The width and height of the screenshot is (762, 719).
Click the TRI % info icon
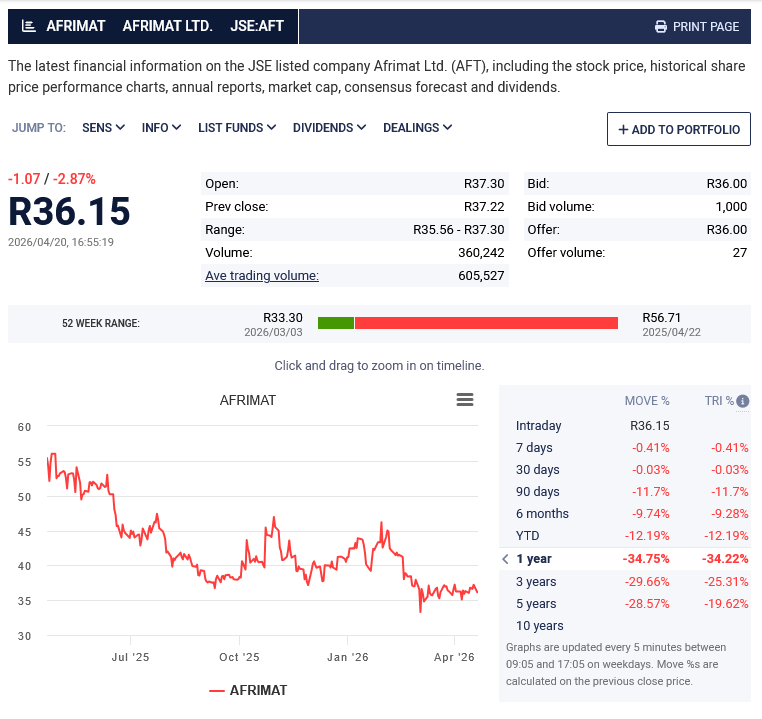click(742, 401)
